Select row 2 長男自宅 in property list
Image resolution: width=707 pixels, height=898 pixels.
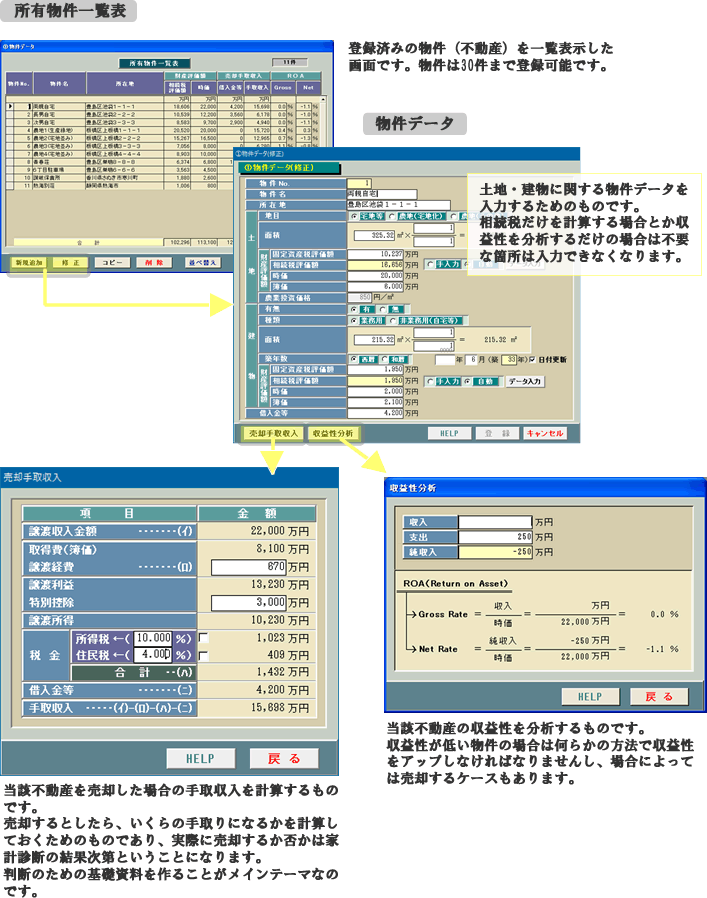coord(163,115)
